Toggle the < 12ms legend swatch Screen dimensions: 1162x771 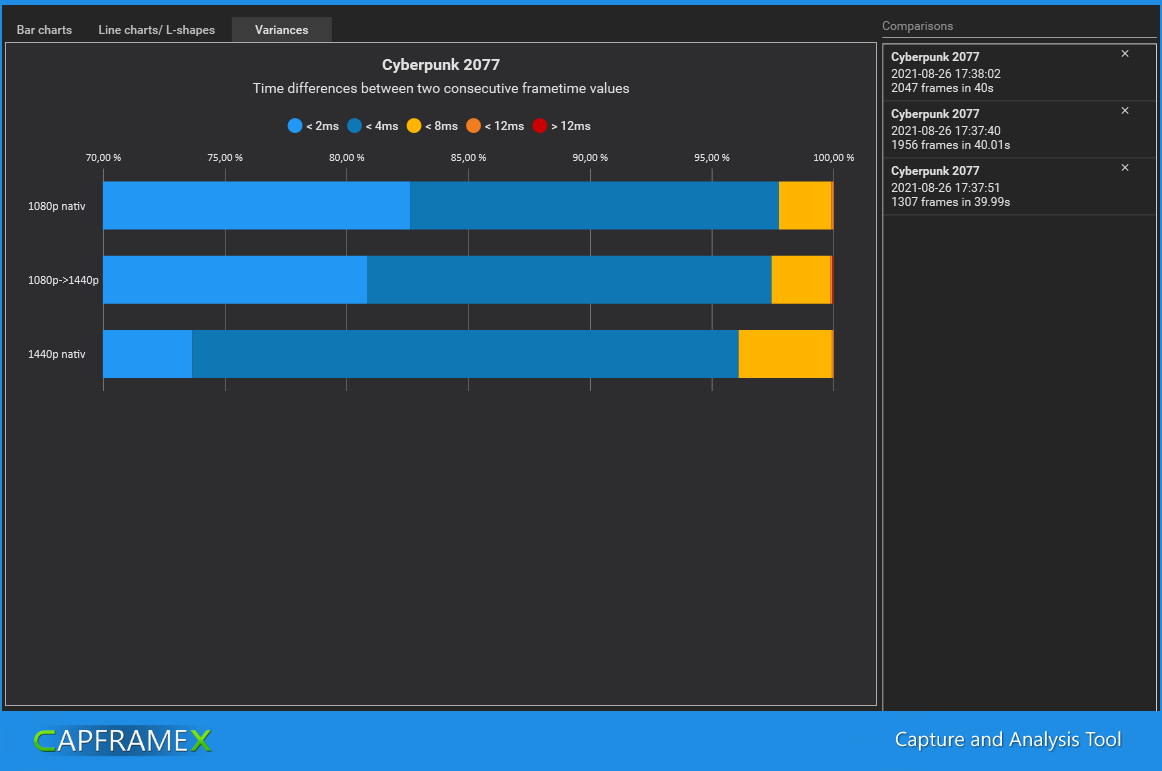[474, 126]
